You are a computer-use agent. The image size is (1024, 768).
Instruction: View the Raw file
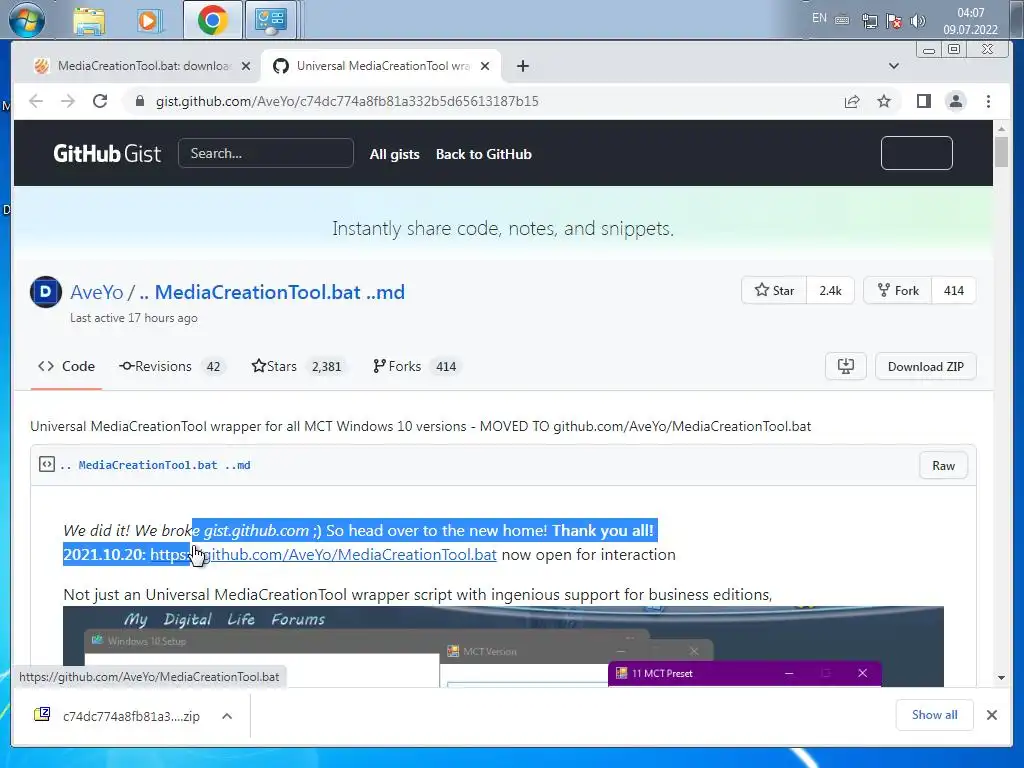[x=943, y=466]
